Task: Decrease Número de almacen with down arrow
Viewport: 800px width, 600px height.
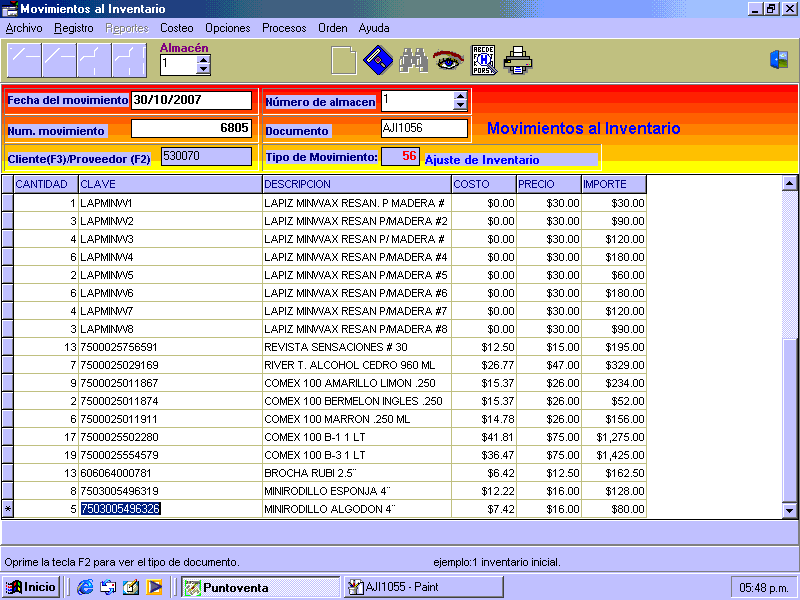Action: coord(460,105)
